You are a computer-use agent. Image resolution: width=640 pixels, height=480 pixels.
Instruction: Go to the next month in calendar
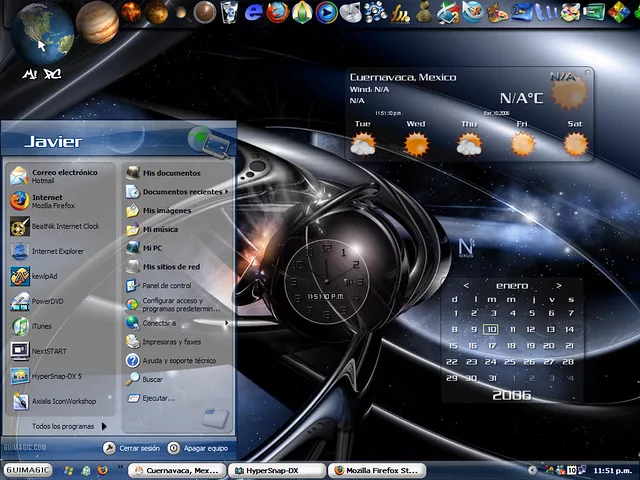[558, 285]
